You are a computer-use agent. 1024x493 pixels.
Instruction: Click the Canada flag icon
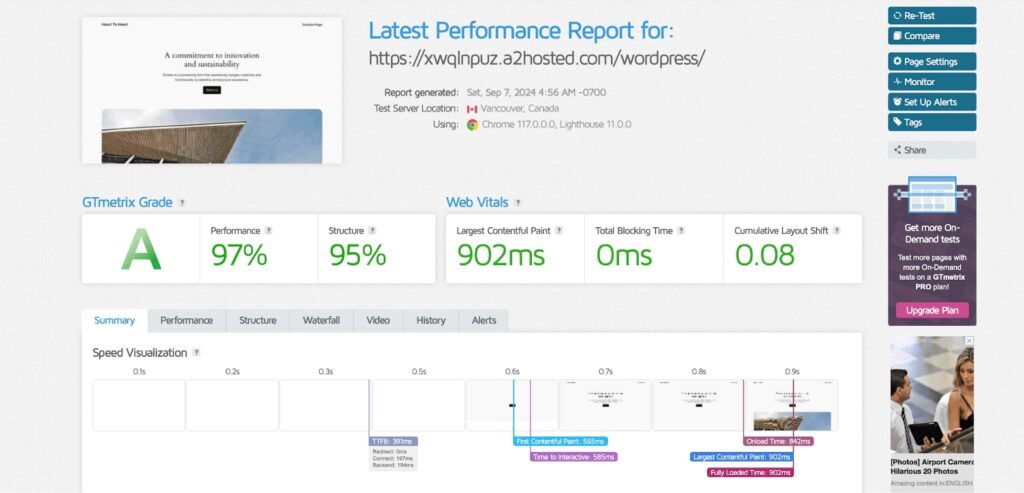tap(472, 109)
